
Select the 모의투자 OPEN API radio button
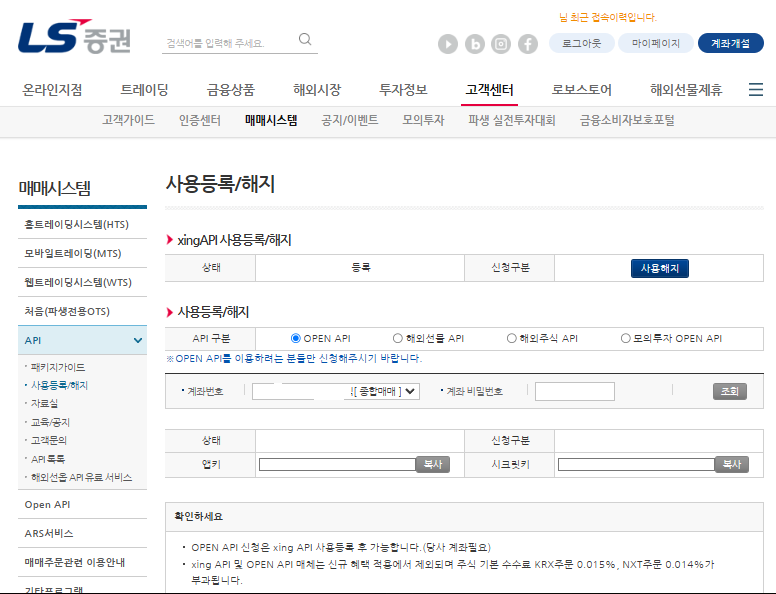626,338
